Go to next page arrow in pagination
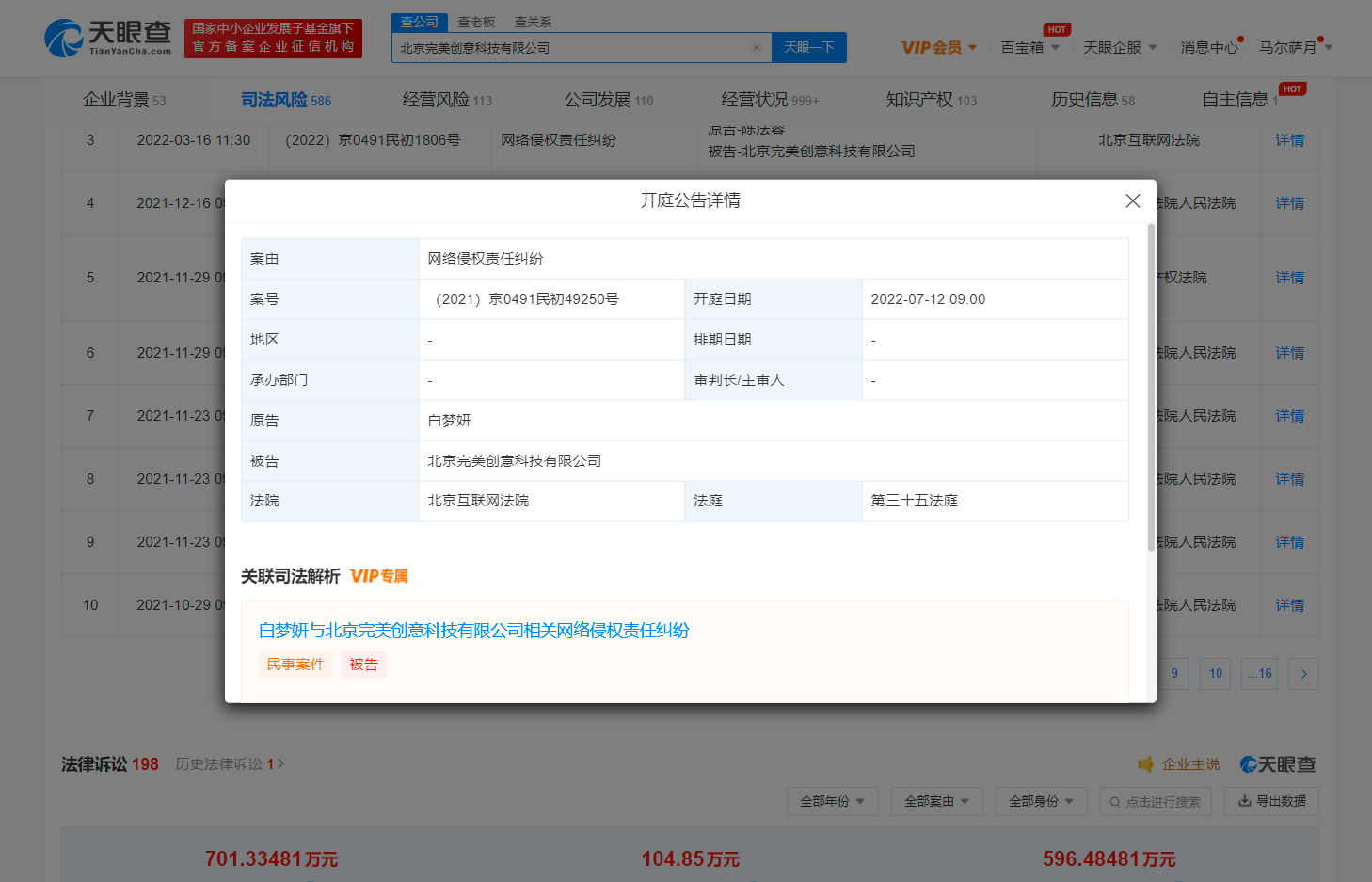 [x=1303, y=674]
